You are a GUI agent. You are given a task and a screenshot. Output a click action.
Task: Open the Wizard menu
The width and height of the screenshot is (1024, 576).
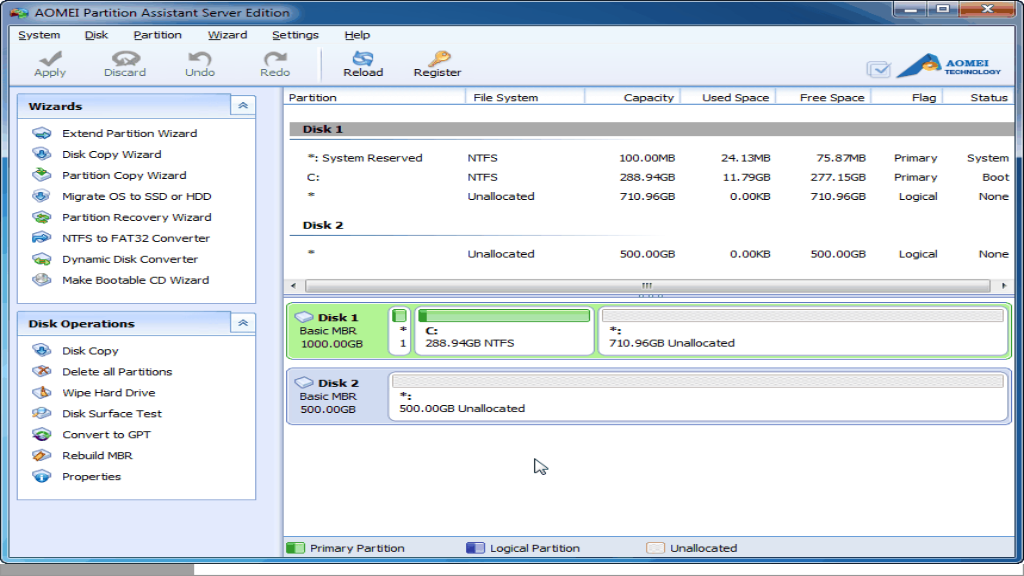pyautogui.click(x=227, y=35)
